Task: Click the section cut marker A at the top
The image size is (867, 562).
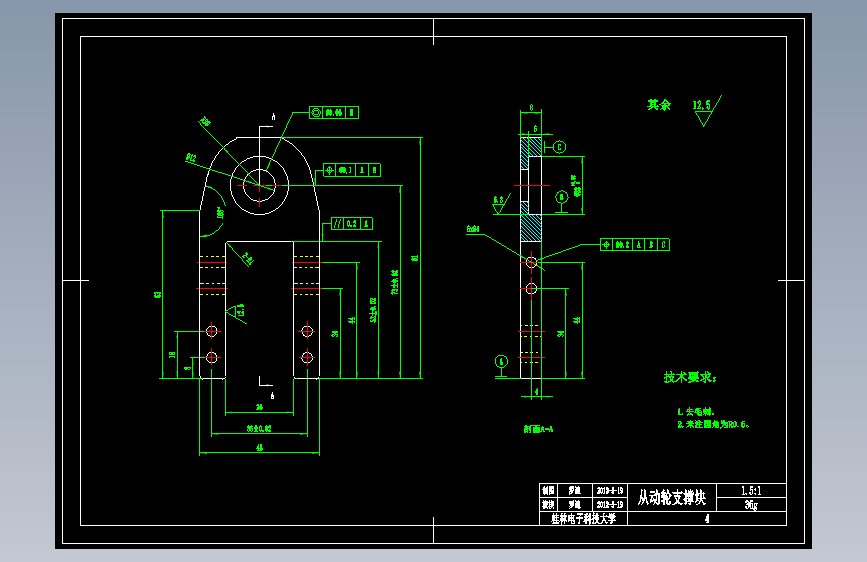Action: pos(273,117)
